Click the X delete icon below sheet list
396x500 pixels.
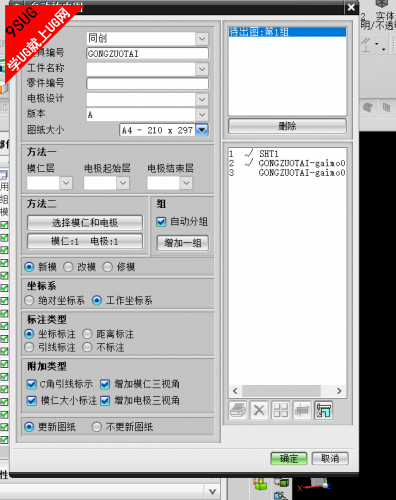pyautogui.click(x=259, y=410)
